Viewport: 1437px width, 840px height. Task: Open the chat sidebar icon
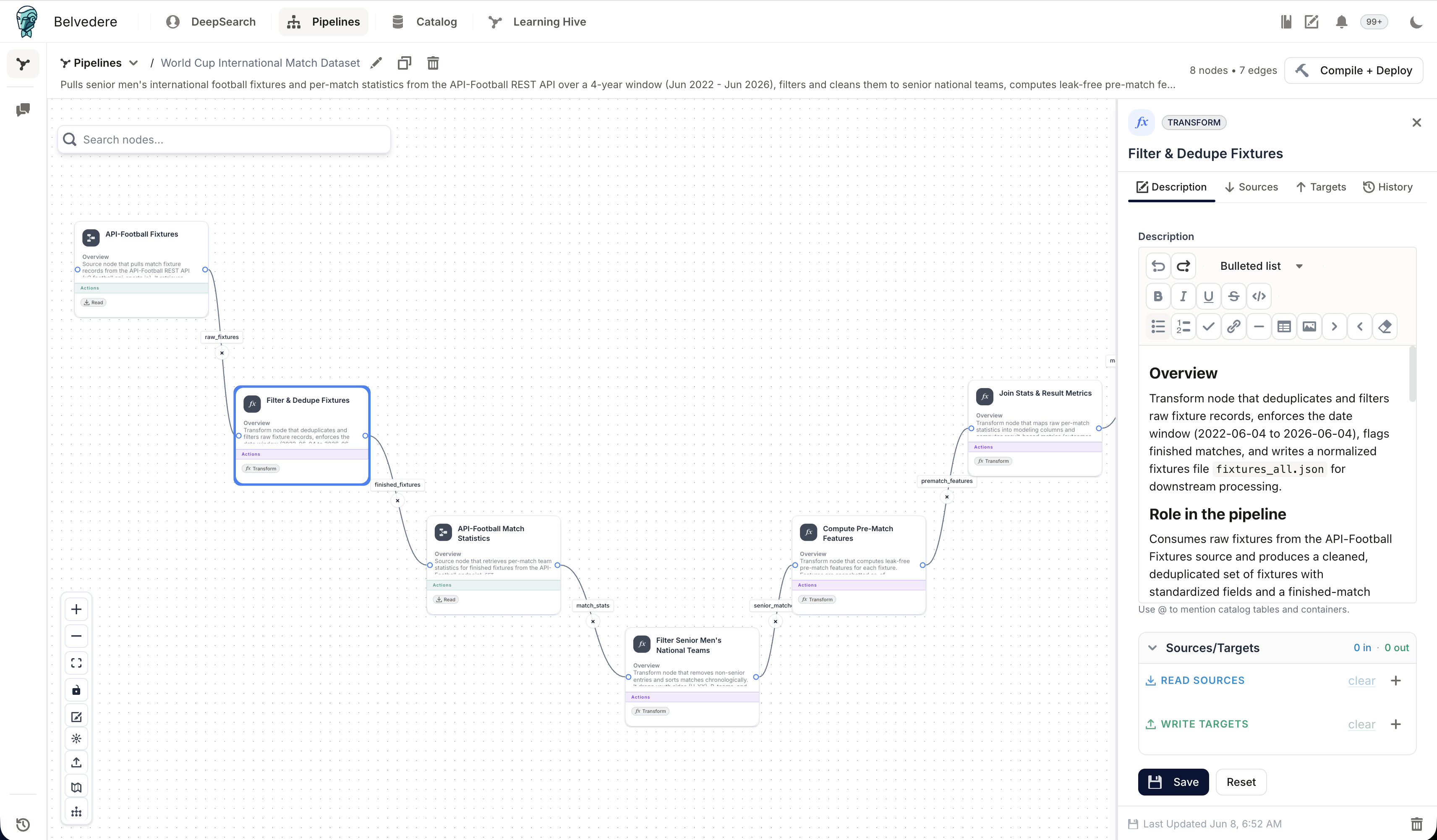tap(23, 110)
